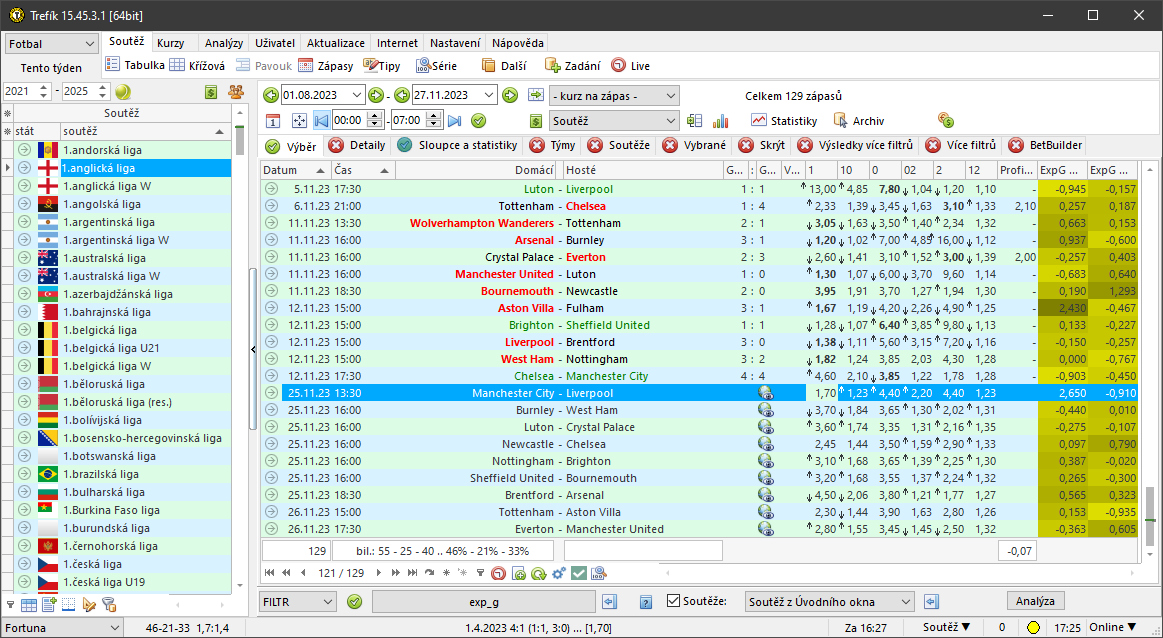The height and width of the screenshot is (638, 1163).
Task: Open the Zápasy matches view
Action: (x=326, y=65)
